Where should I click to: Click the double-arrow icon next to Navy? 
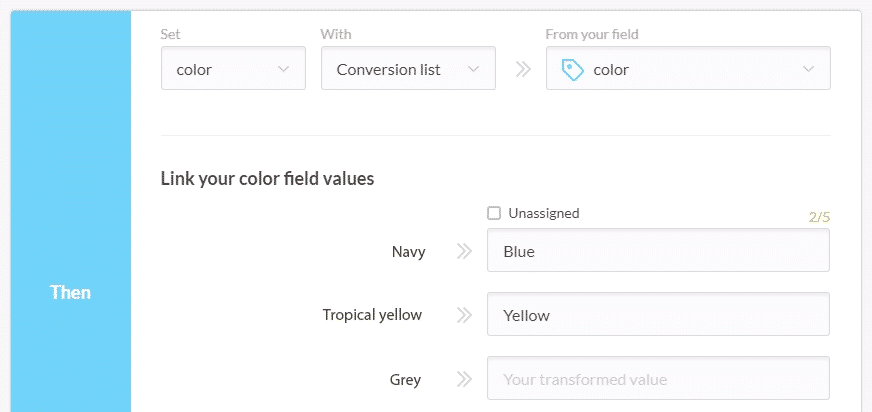pos(464,251)
